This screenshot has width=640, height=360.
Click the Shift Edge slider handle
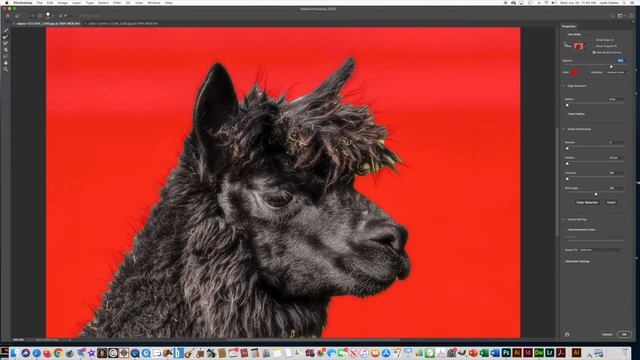pos(596,194)
